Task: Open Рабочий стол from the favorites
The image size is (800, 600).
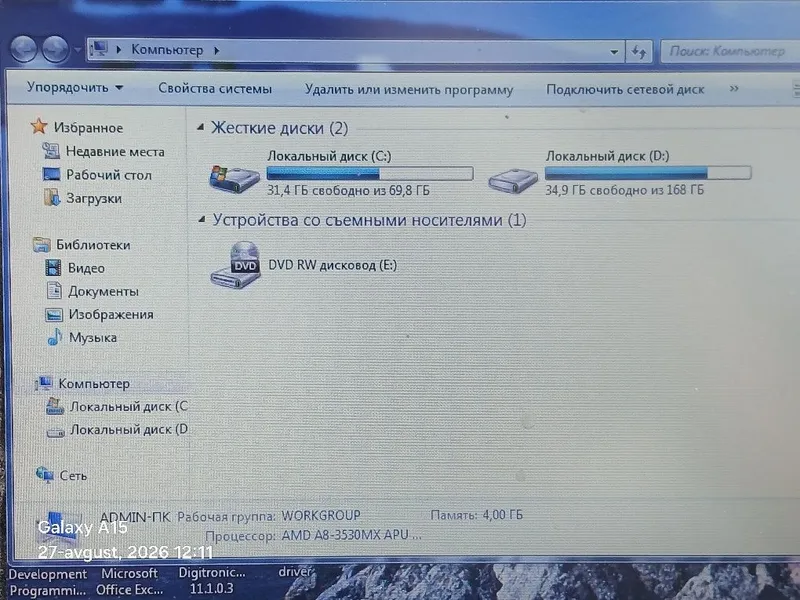Action: (x=109, y=175)
